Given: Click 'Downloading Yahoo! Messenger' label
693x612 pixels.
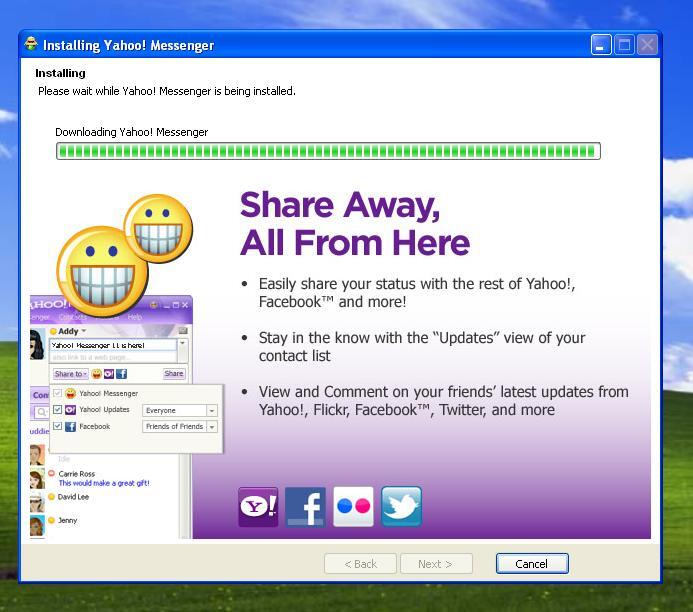Looking at the screenshot, I should pyautogui.click(x=131, y=132).
